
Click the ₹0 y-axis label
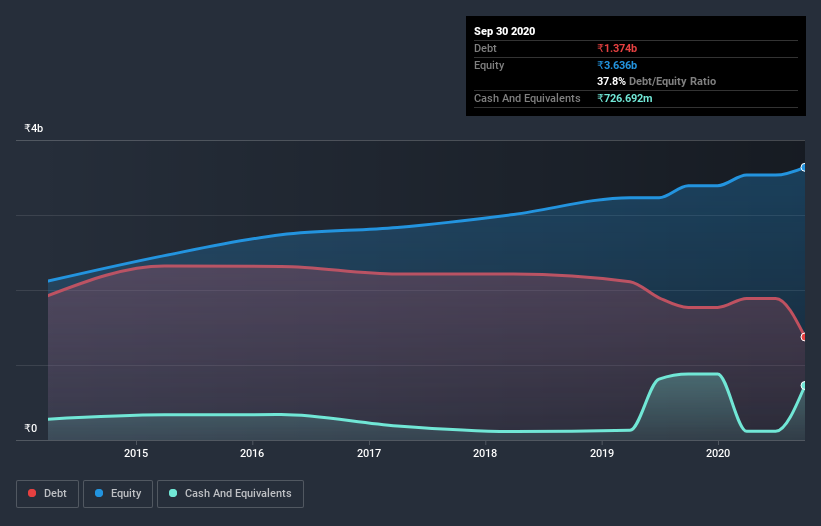click(x=30, y=428)
